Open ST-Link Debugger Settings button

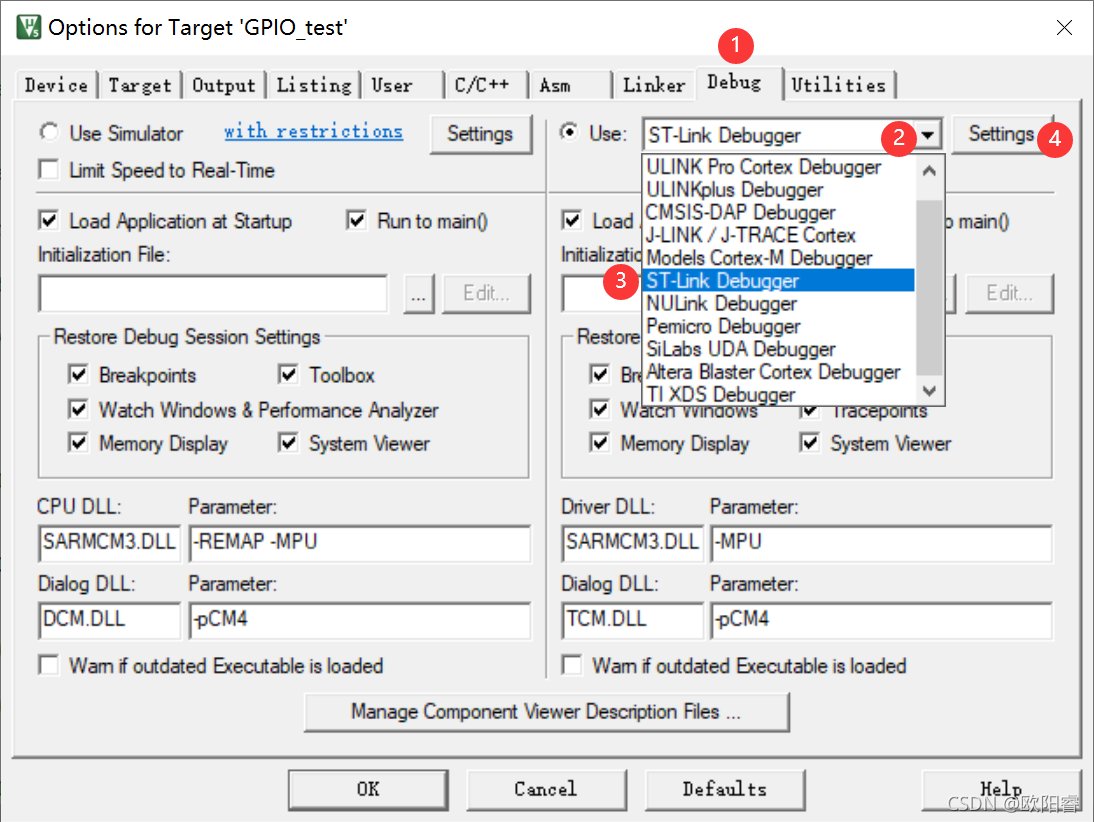[1001, 133]
